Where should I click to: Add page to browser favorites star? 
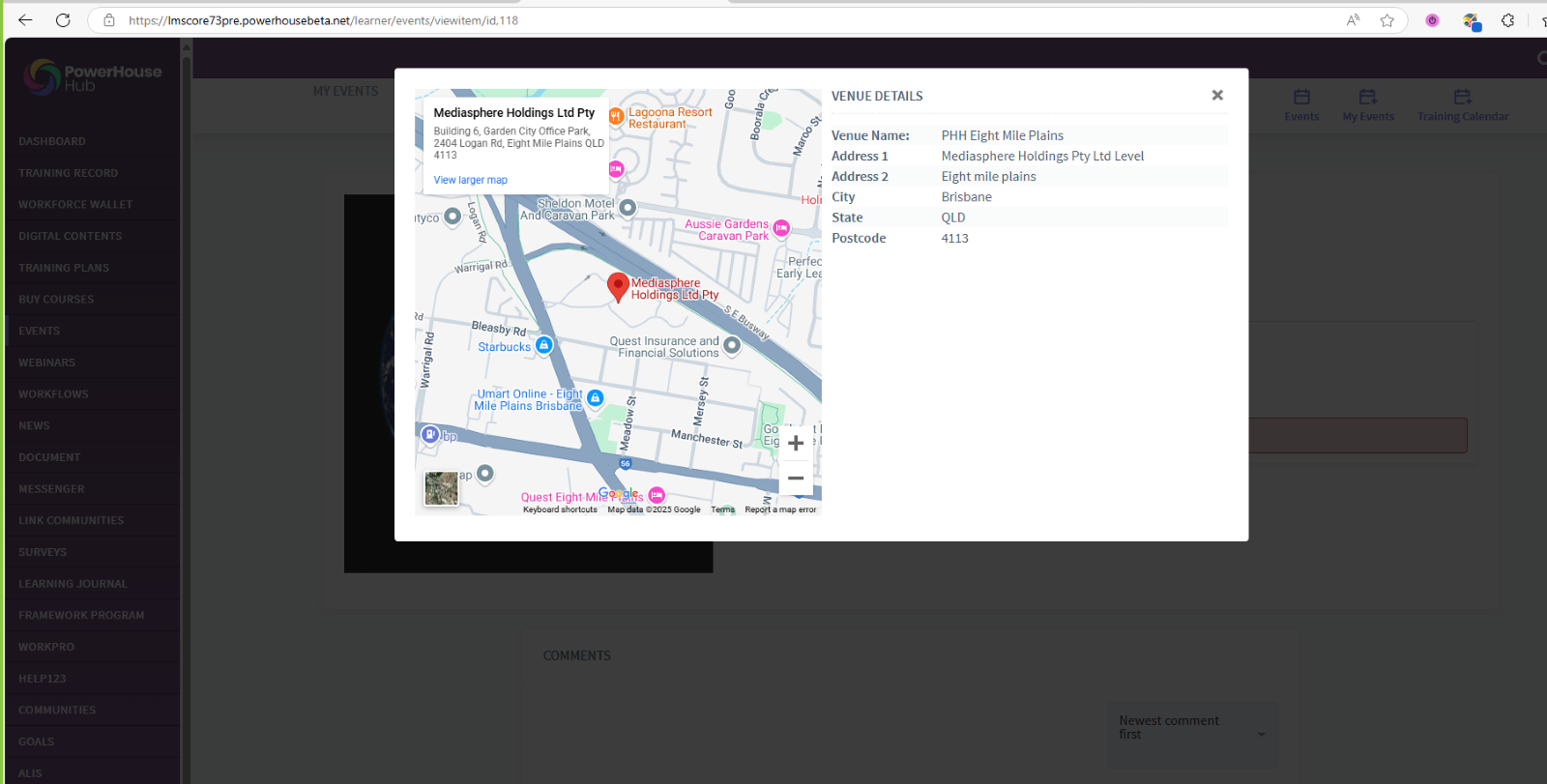point(1387,20)
